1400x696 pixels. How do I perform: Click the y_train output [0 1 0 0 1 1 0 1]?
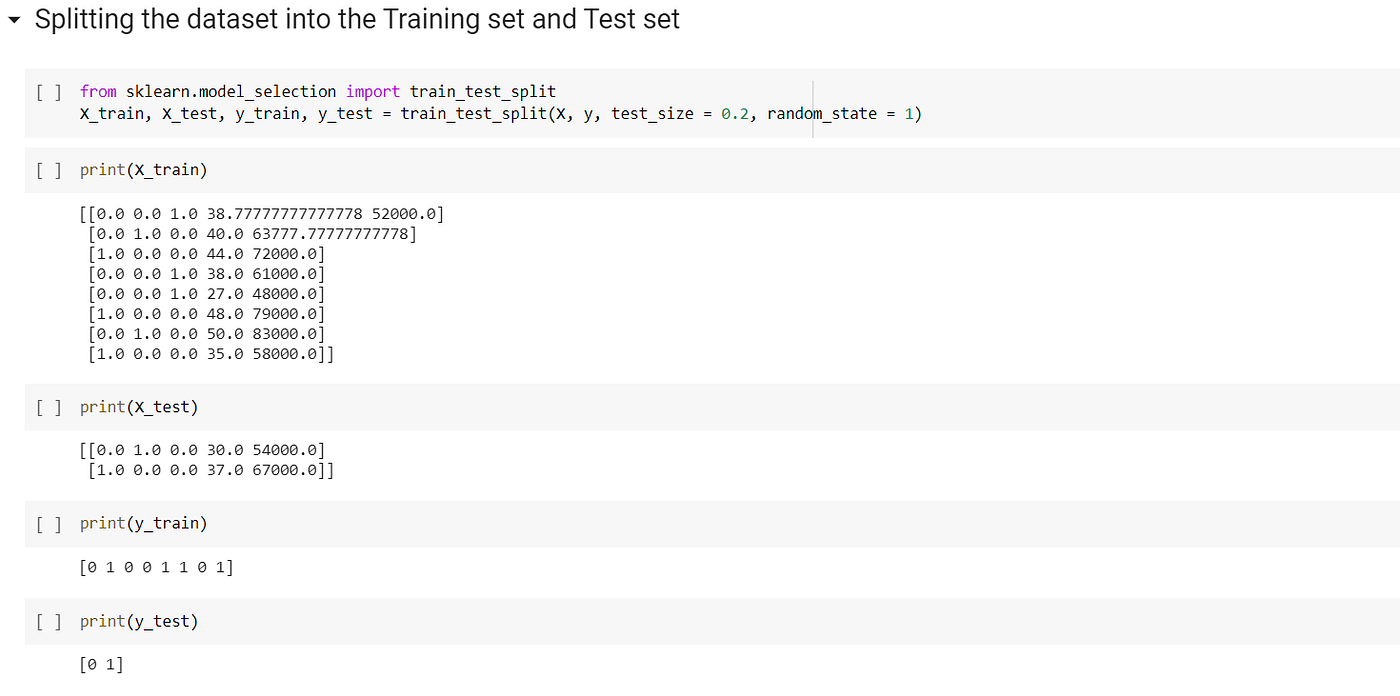157,568
